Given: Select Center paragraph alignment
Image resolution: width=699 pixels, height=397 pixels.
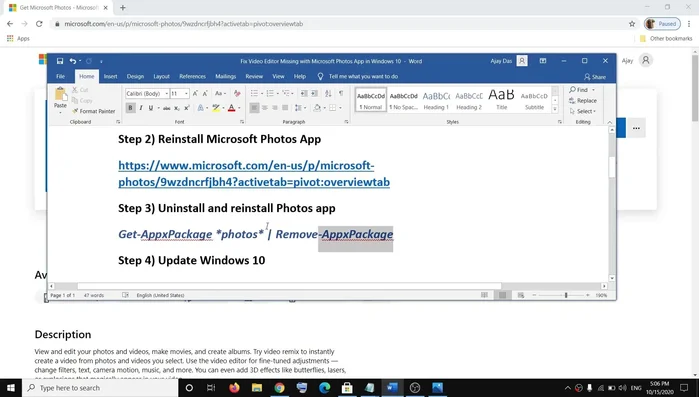Looking at the screenshot, I should click(265, 108).
